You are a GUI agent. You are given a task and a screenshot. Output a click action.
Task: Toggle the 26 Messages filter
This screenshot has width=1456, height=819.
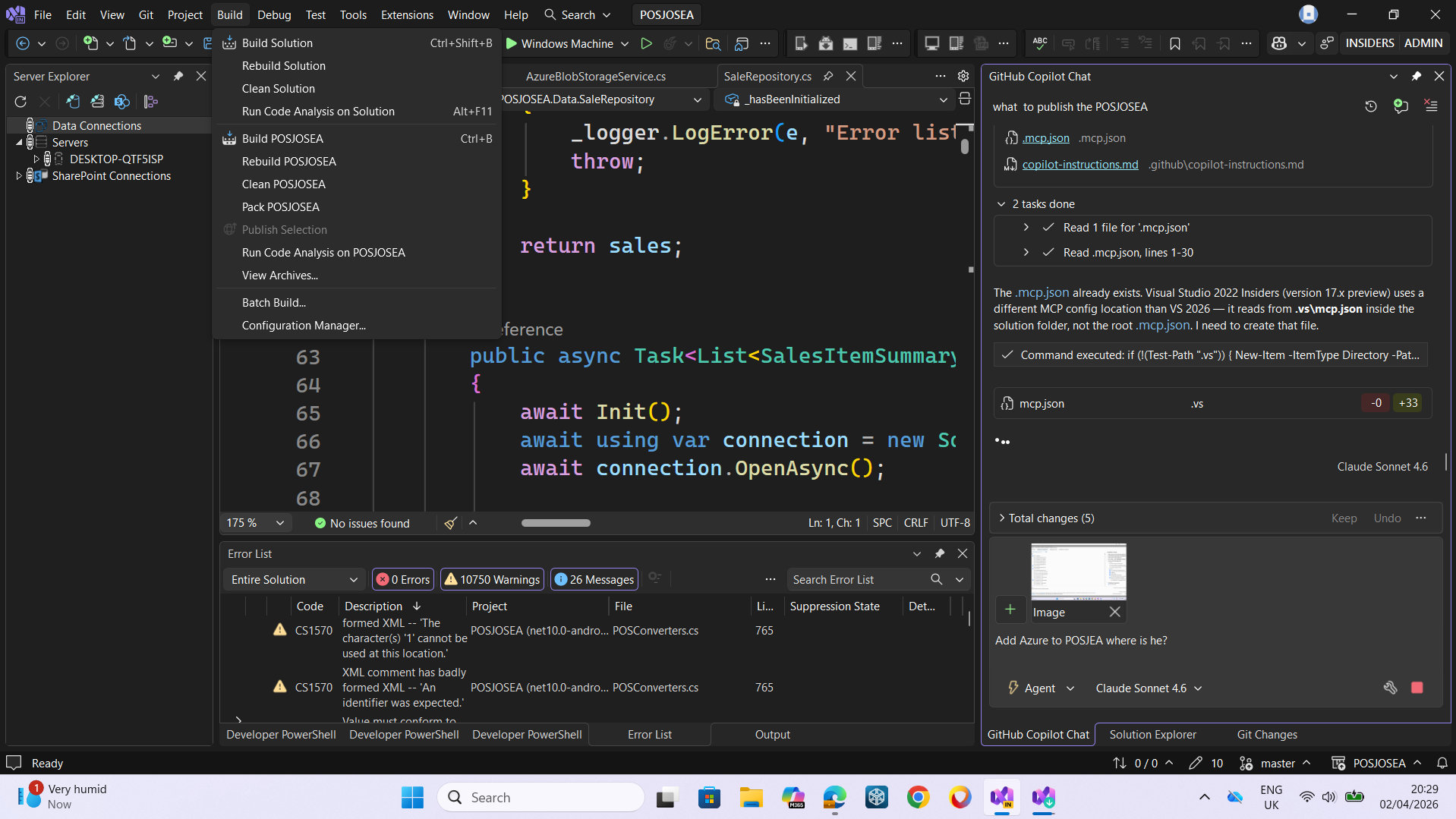tap(594, 579)
